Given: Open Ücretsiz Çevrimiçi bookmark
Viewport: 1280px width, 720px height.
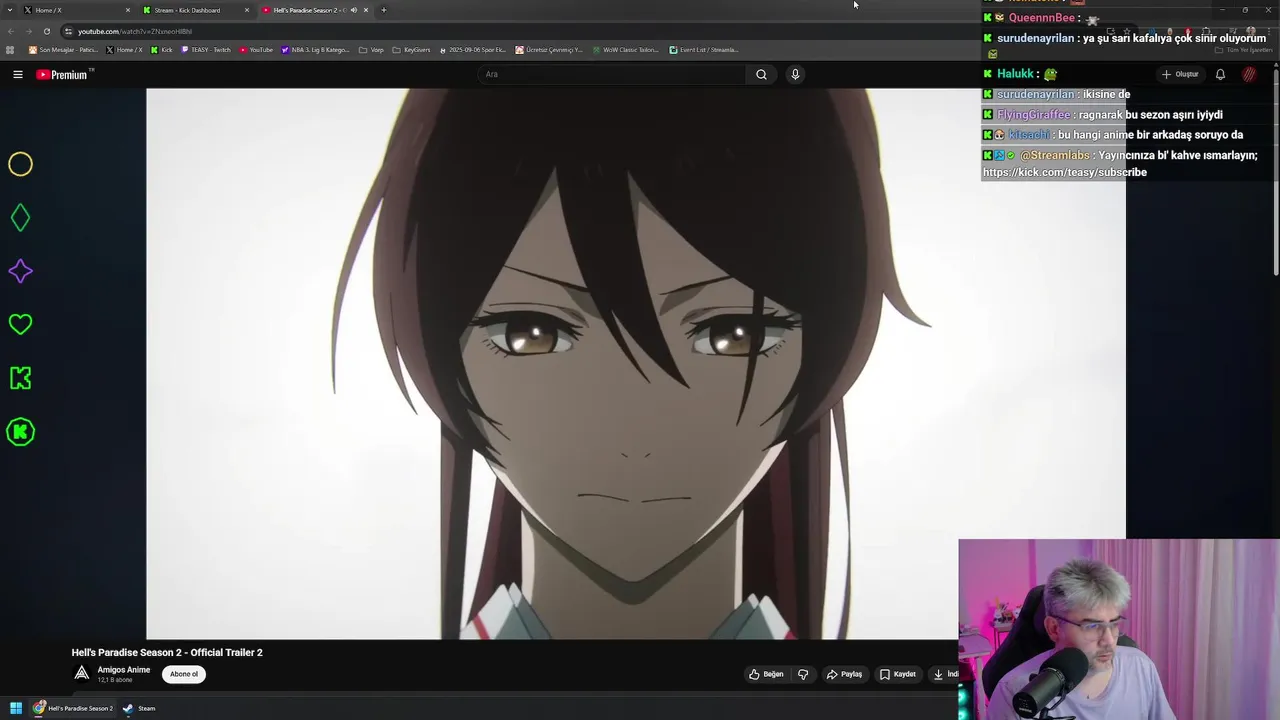Looking at the screenshot, I should (549, 50).
